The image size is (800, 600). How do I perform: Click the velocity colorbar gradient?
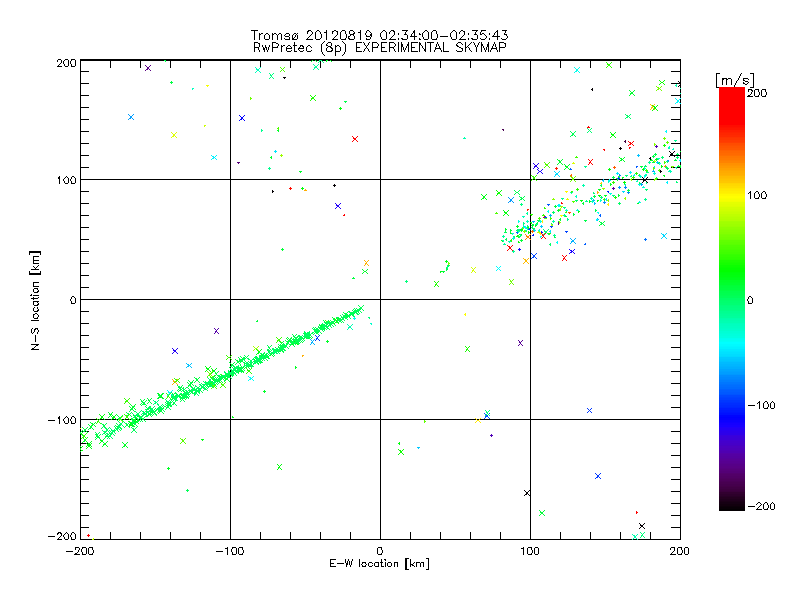(732, 299)
